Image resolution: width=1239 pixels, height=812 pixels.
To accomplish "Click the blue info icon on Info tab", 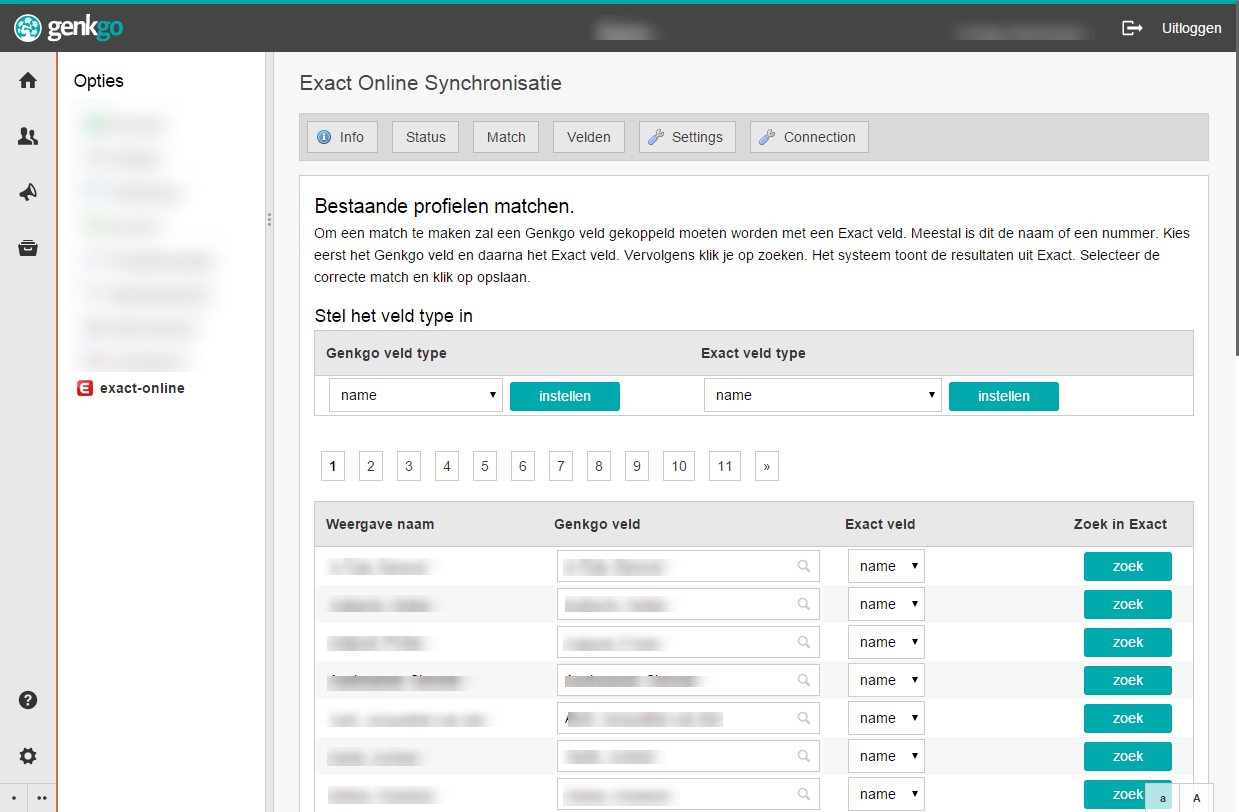I will pyautogui.click(x=324, y=137).
